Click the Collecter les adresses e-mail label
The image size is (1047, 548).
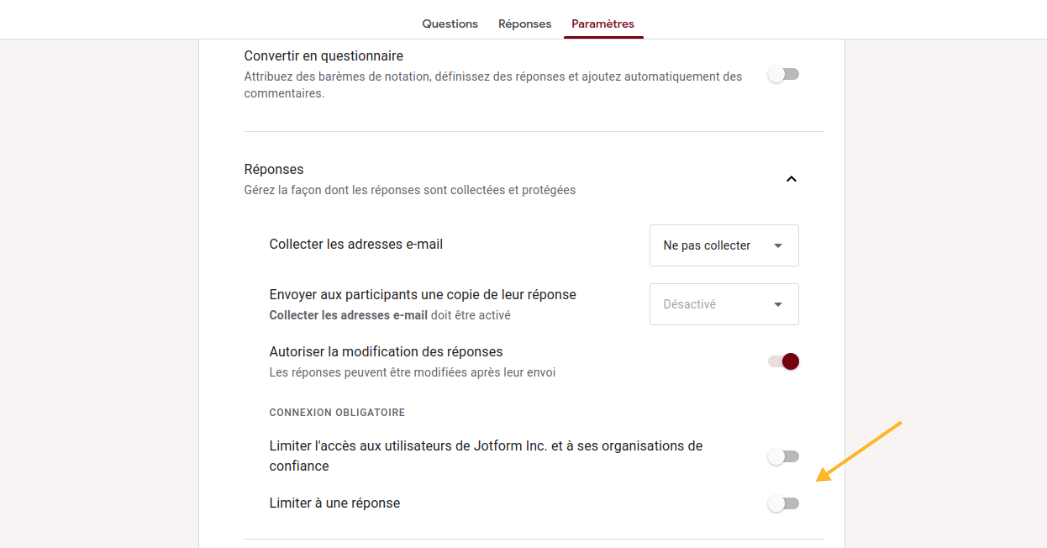point(356,244)
